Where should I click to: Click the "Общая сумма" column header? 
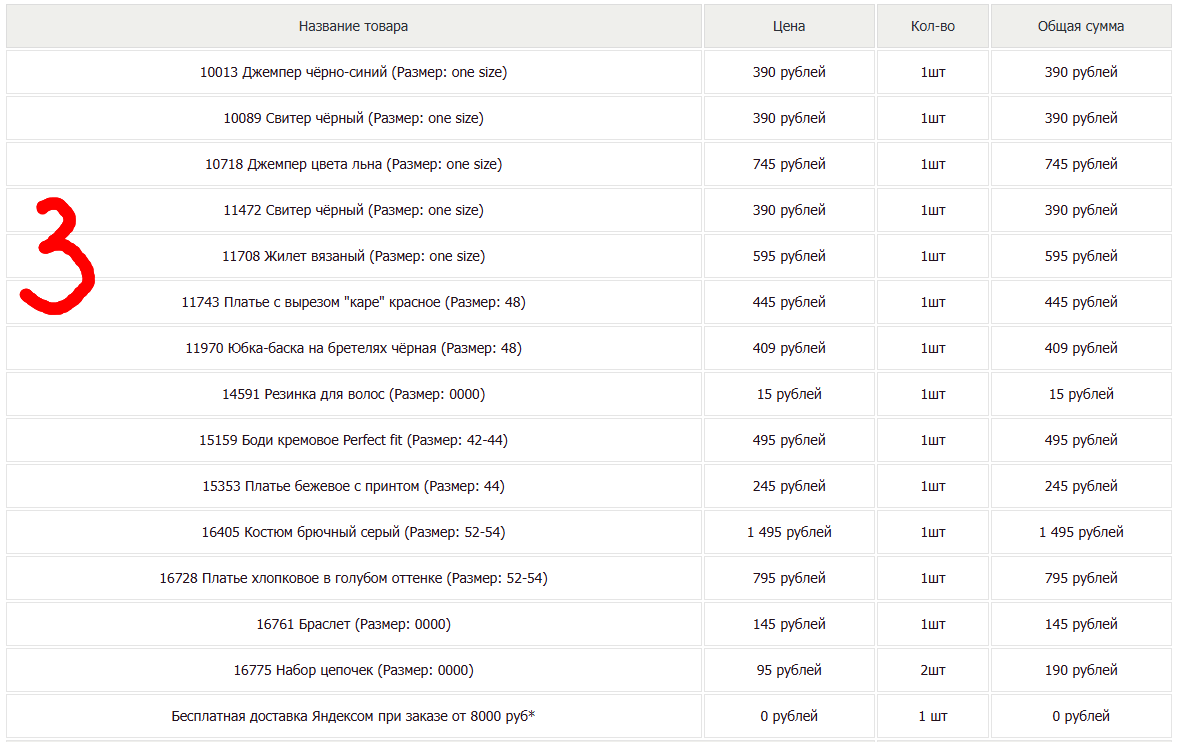(1080, 26)
